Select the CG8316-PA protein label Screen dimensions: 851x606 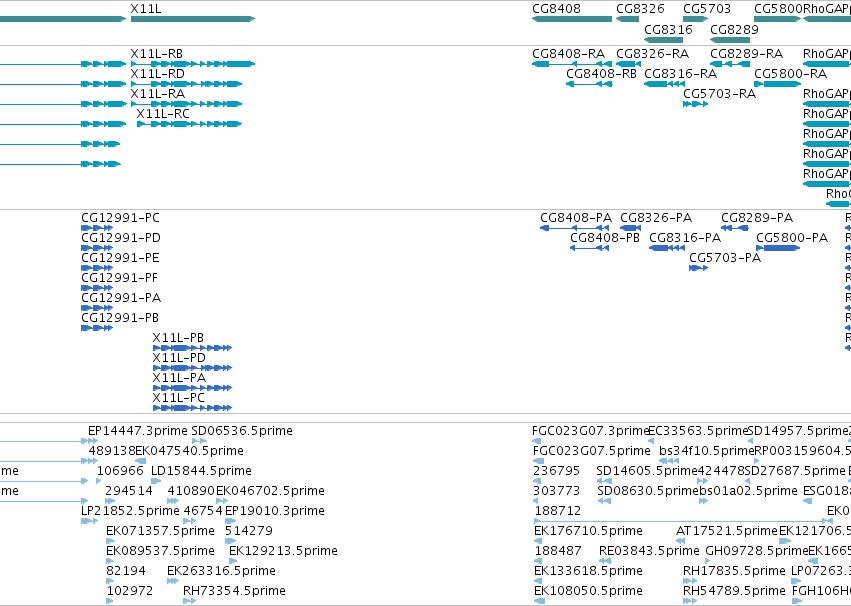(x=685, y=238)
